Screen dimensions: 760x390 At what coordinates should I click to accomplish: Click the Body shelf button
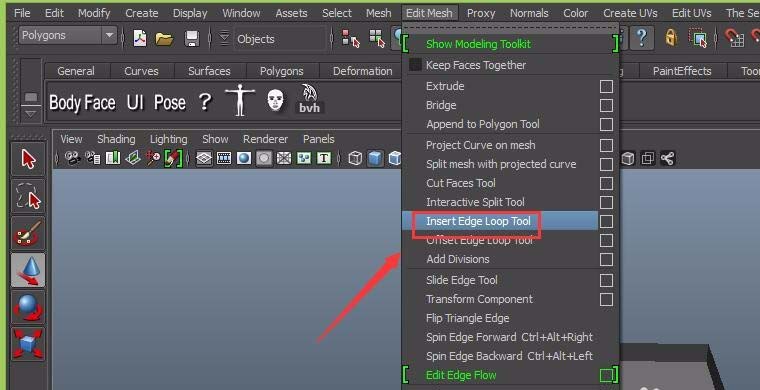tap(66, 103)
